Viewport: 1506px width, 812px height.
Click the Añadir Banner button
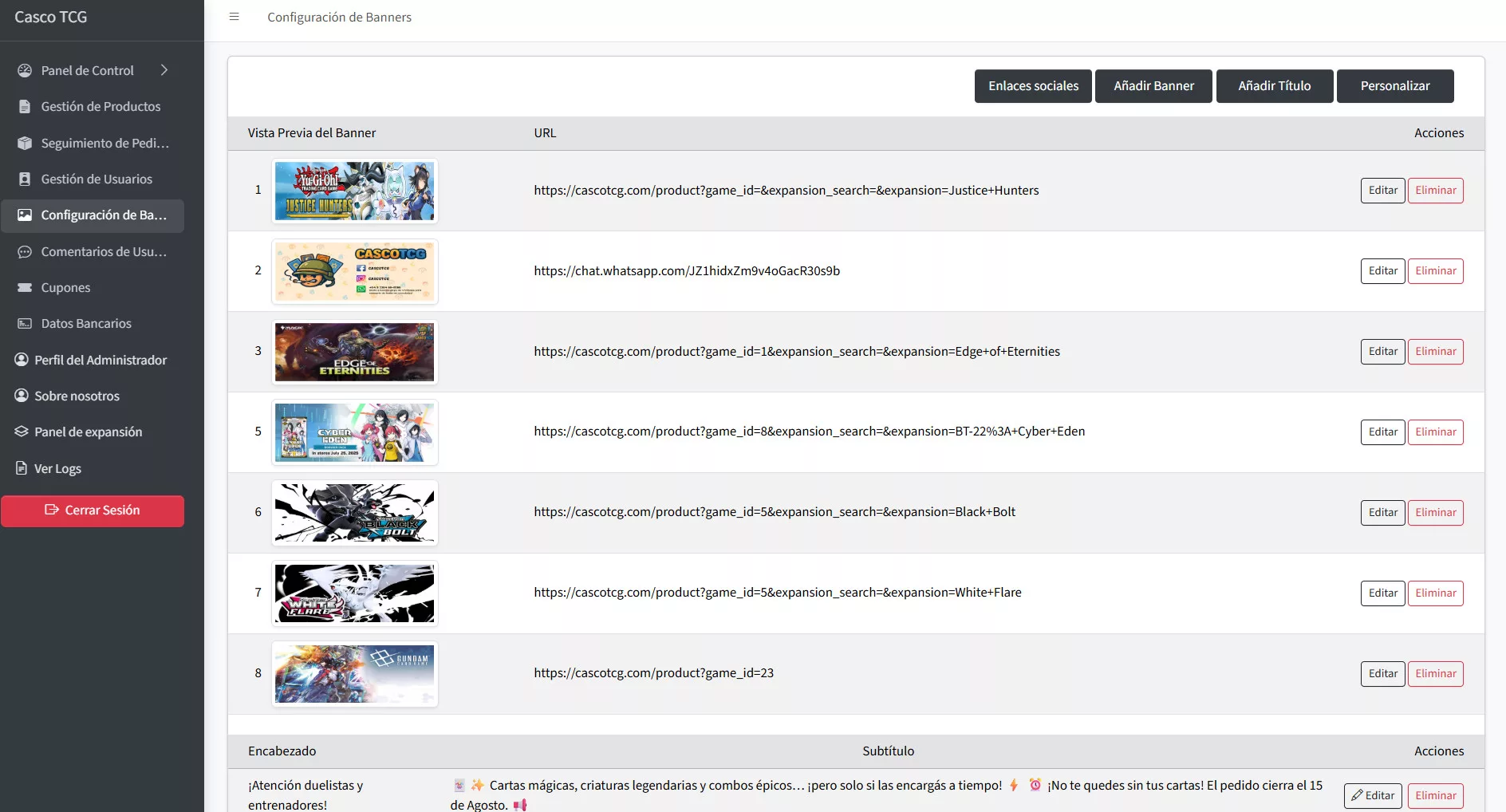pyautogui.click(x=1153, y=86)
